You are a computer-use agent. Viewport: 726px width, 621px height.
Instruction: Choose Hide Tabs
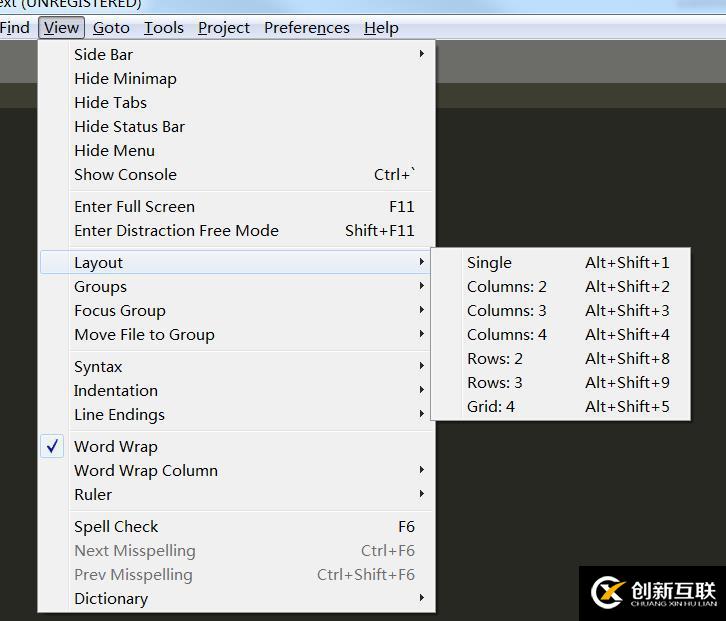click(x=236, y=103)
